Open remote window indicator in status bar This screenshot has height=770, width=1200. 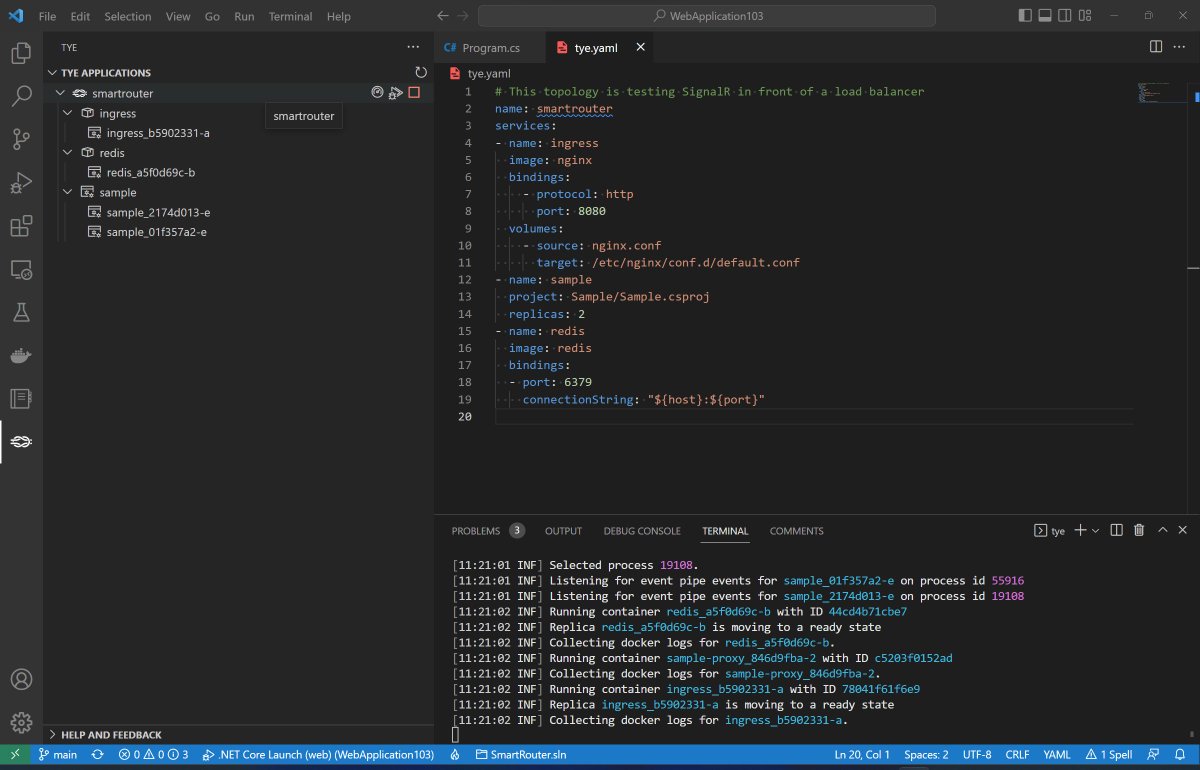15,755
